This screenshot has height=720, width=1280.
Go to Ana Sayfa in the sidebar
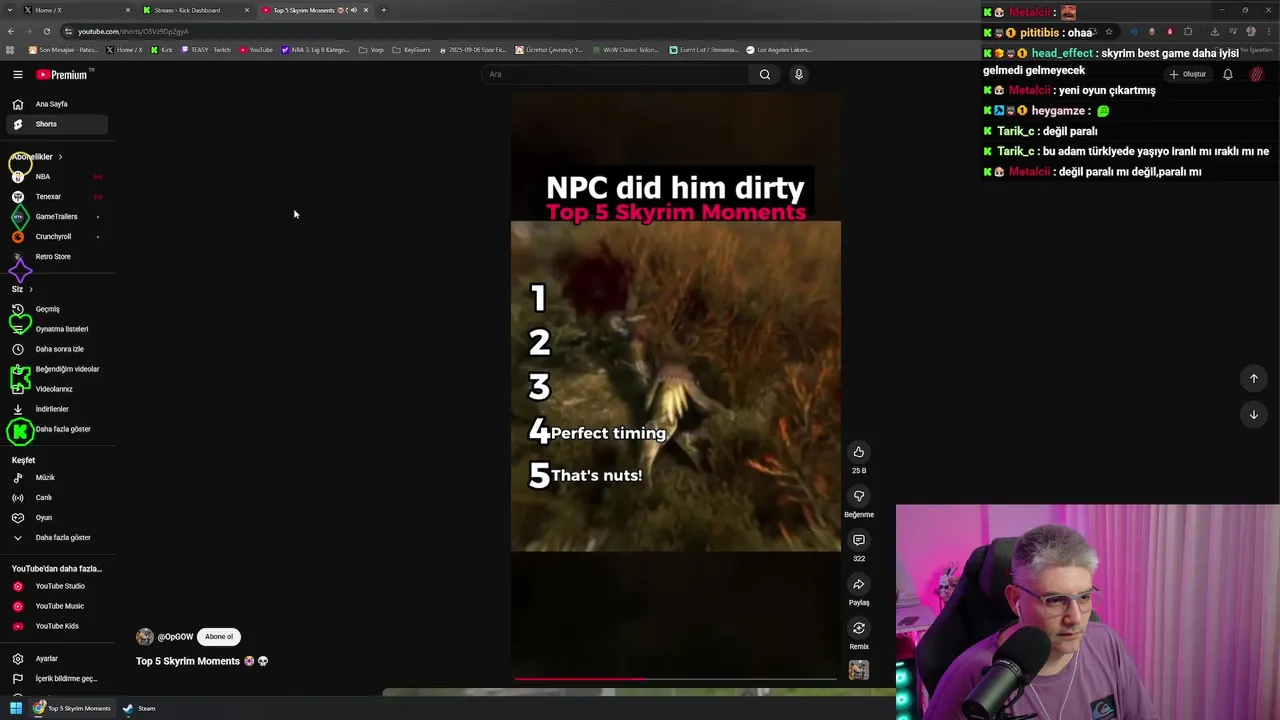[x=56, y=104]
